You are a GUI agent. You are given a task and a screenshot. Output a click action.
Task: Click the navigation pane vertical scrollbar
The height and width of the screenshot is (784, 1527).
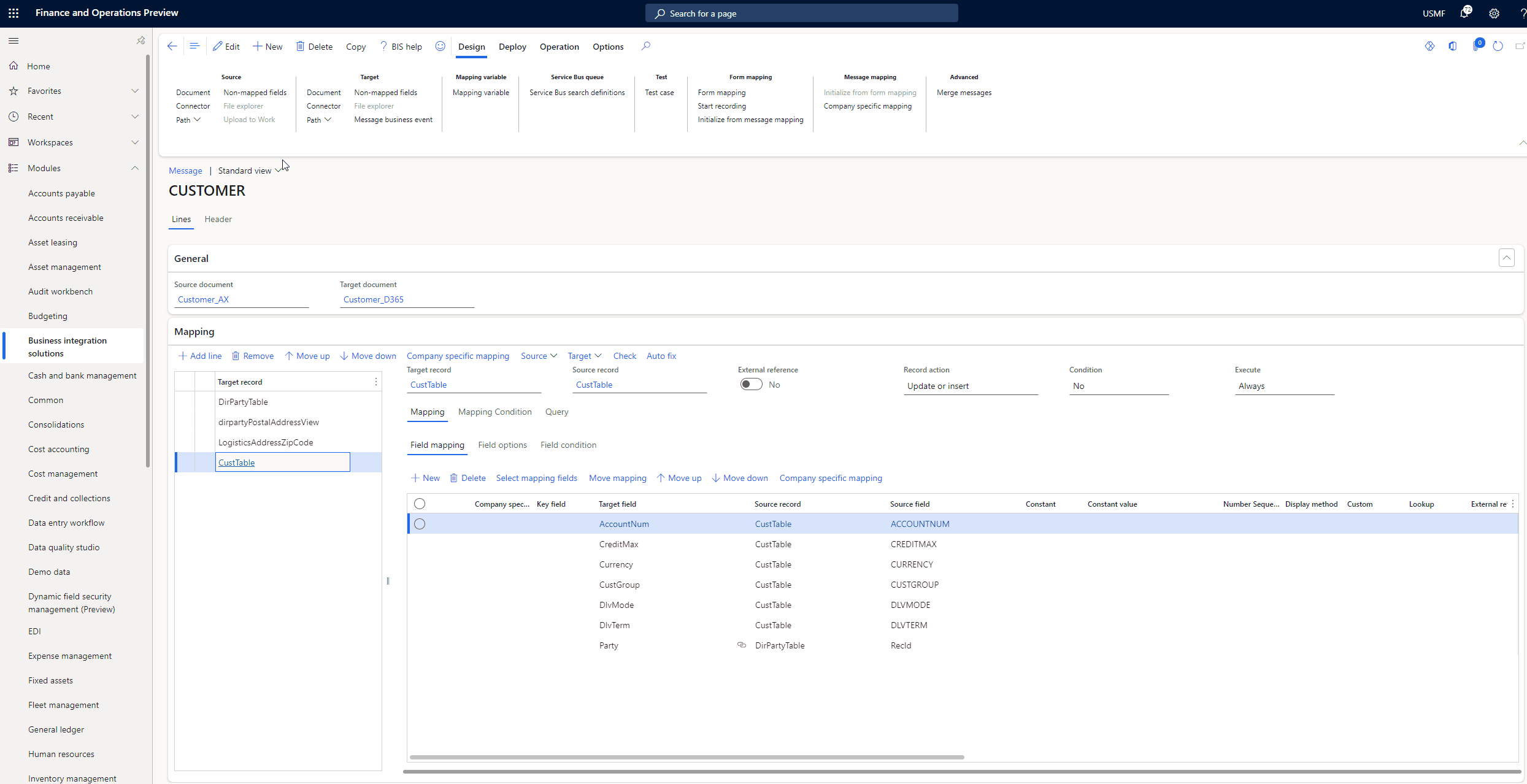[148, 261]
